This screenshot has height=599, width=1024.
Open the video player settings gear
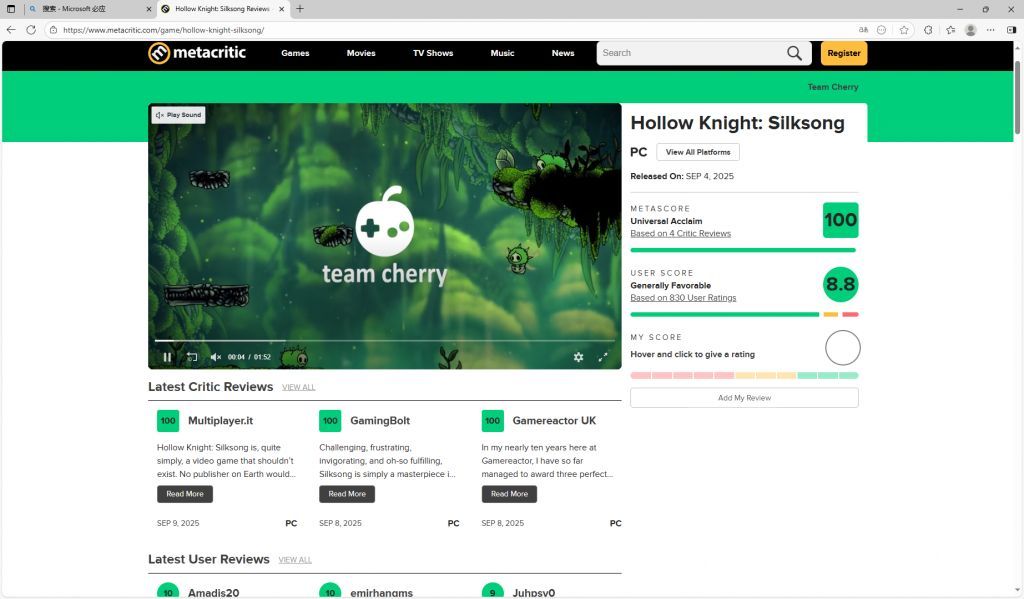578,357
